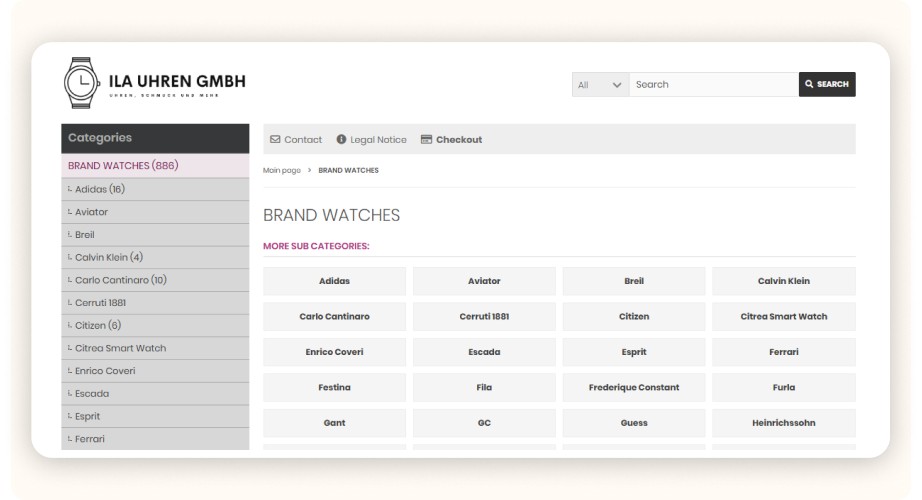Open Frederique Constant sub category tile
922x500 pixels.
634,388
